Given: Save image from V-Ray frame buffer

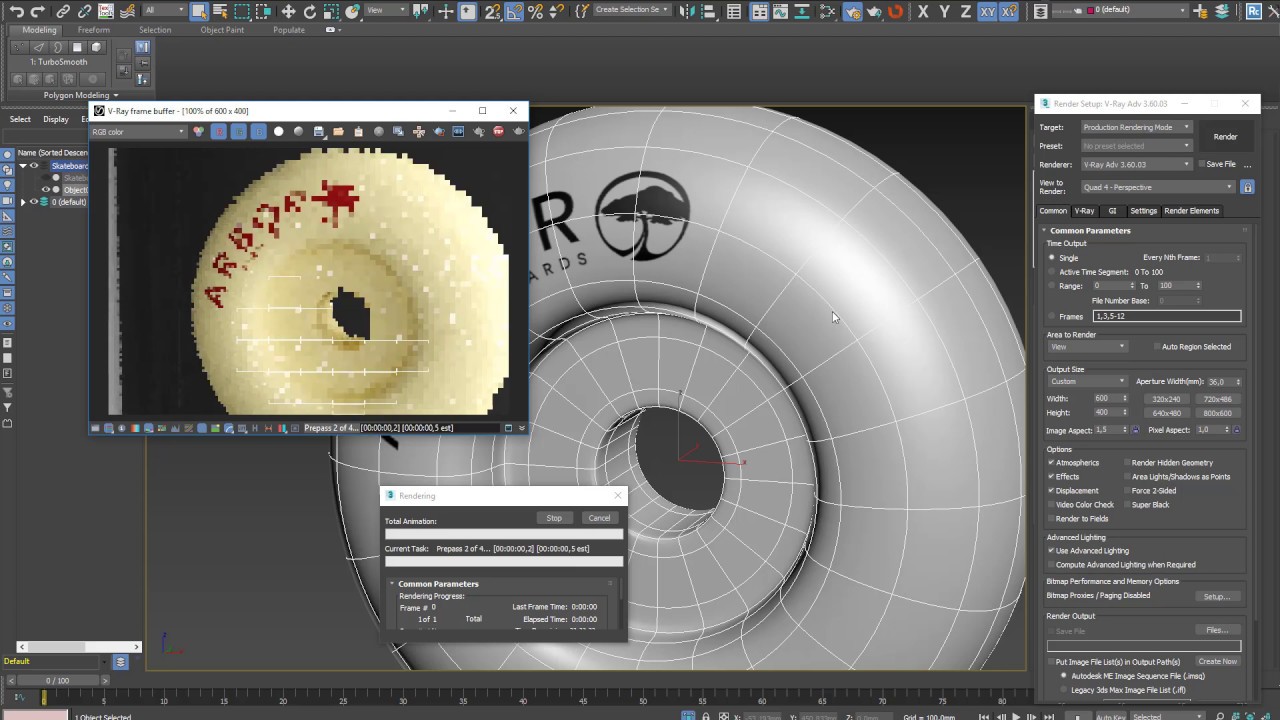Looking at the screenshot, I should click(x=318, y=131).
